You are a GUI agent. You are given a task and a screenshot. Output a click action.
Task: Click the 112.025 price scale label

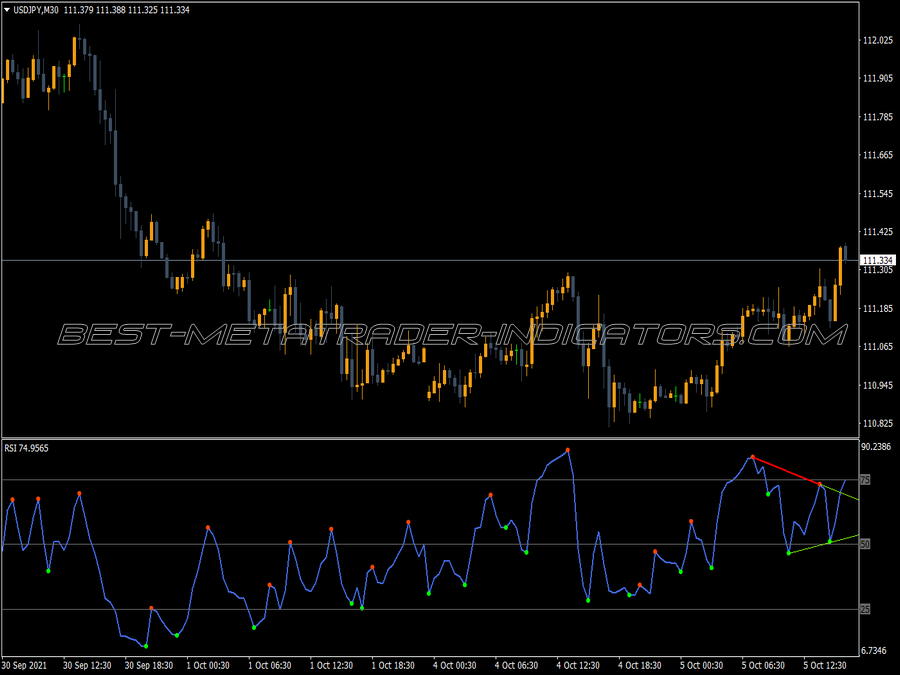(878, 40)
